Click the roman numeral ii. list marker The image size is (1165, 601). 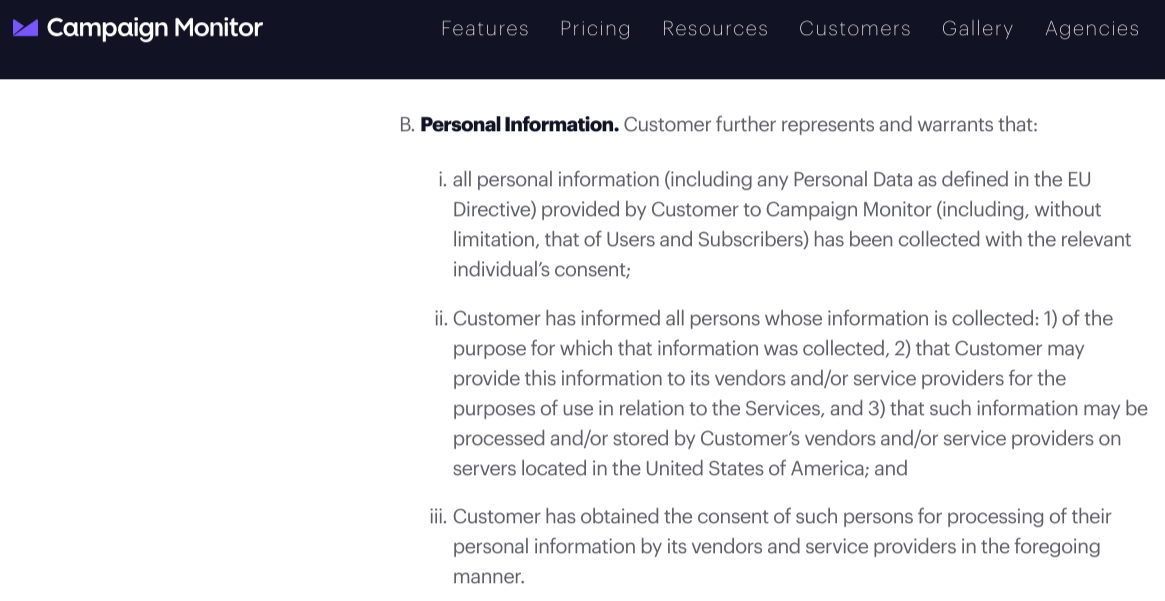(x=441, y=319)
